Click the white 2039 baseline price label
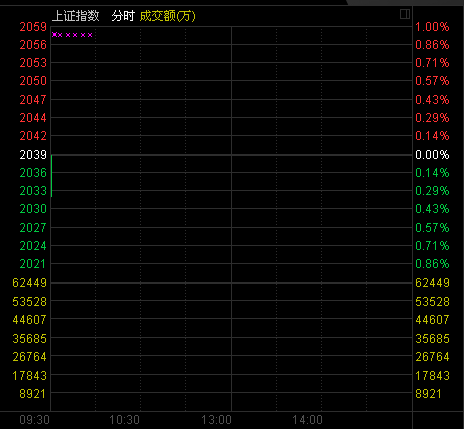 tap(33, 155)
